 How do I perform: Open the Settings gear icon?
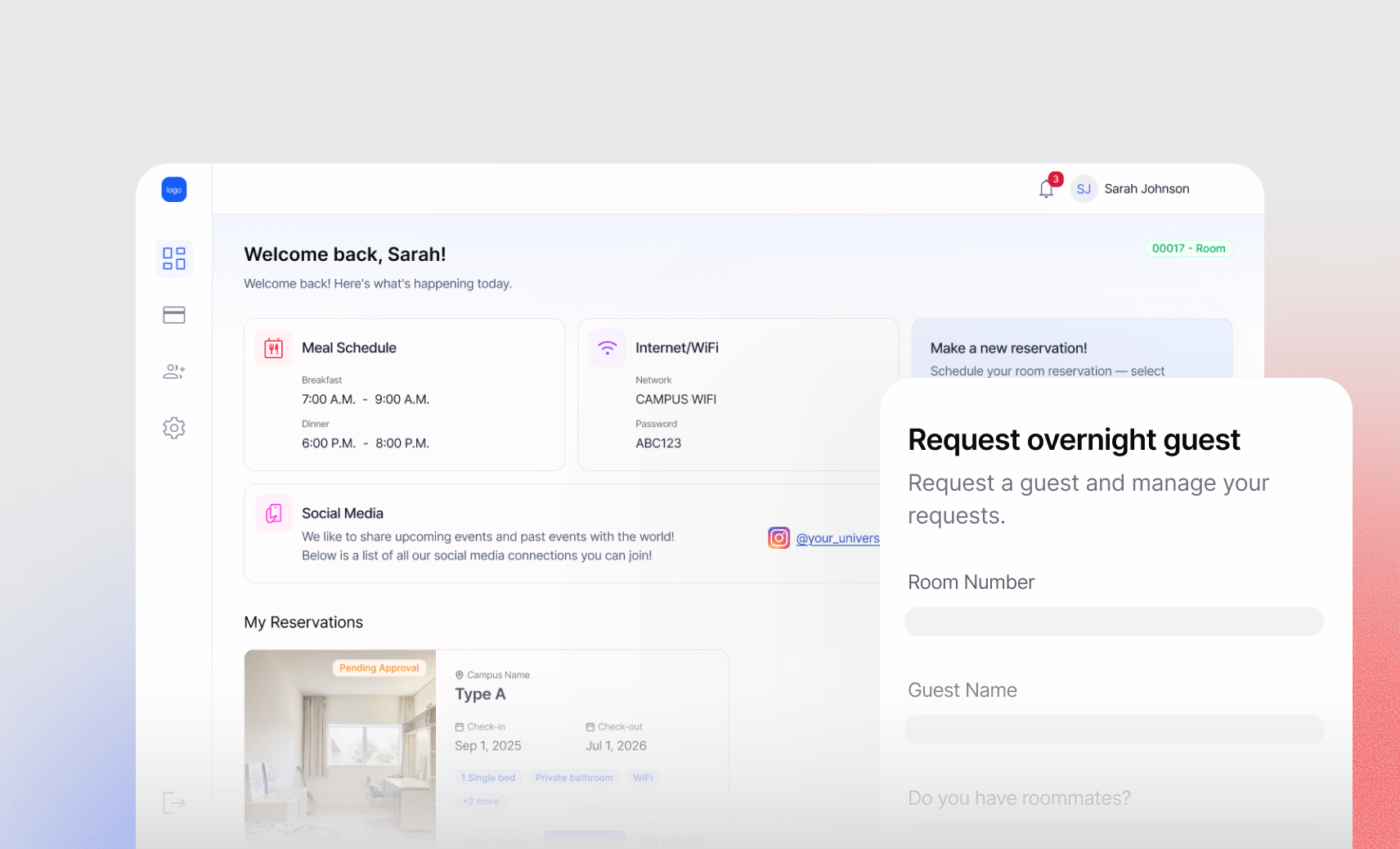click(x=173, y=428)
